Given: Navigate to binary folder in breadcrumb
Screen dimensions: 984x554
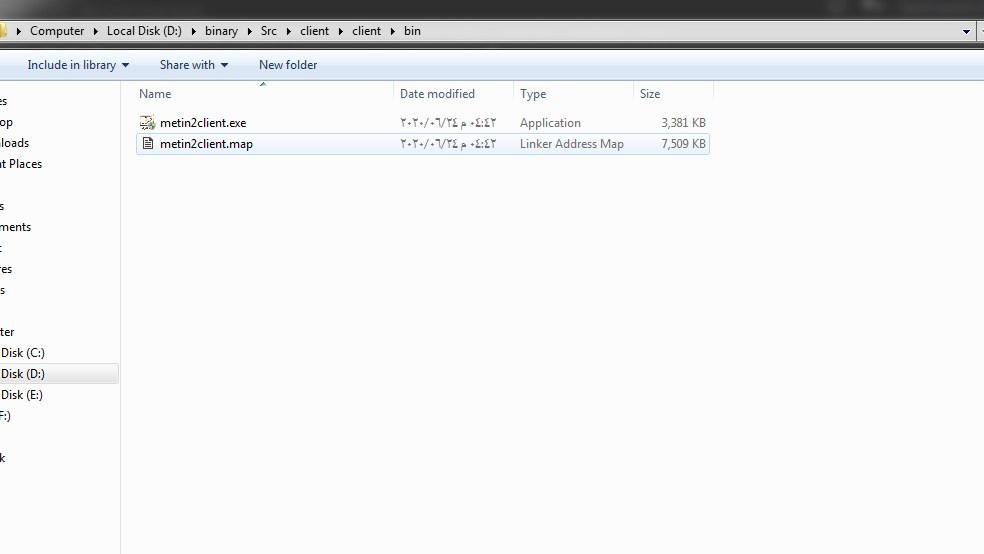Looking at the screenshot, I should (x=221, y=31).
